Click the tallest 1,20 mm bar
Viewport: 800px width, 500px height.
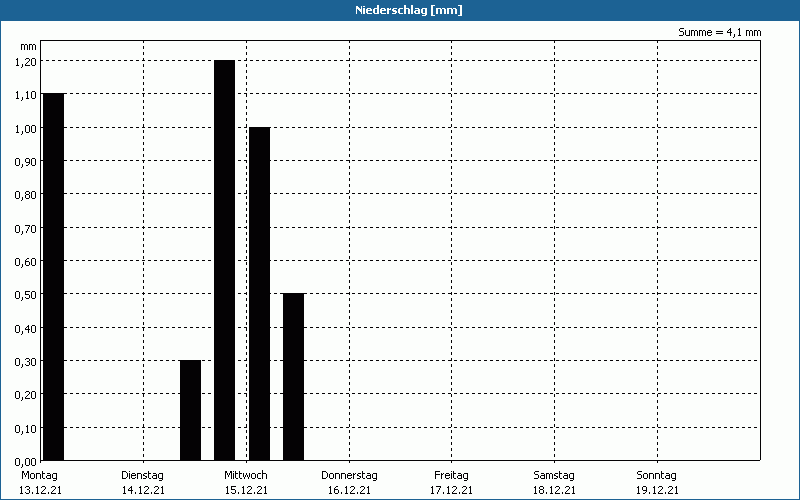tap(224, 260)
